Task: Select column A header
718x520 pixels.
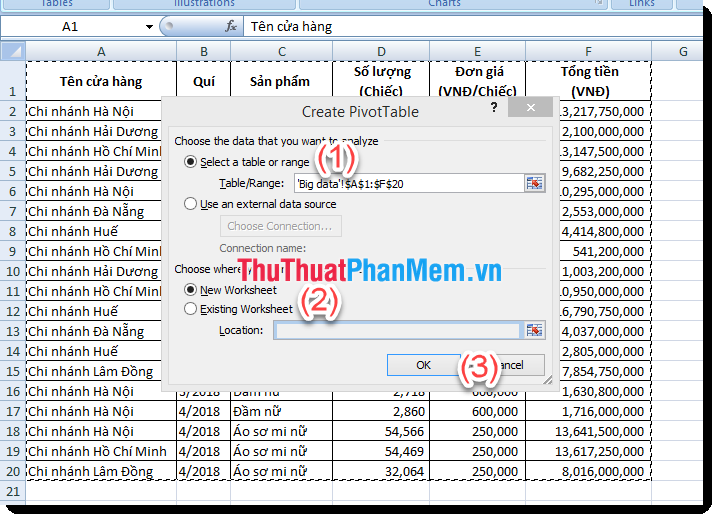Action: [101, 51]
